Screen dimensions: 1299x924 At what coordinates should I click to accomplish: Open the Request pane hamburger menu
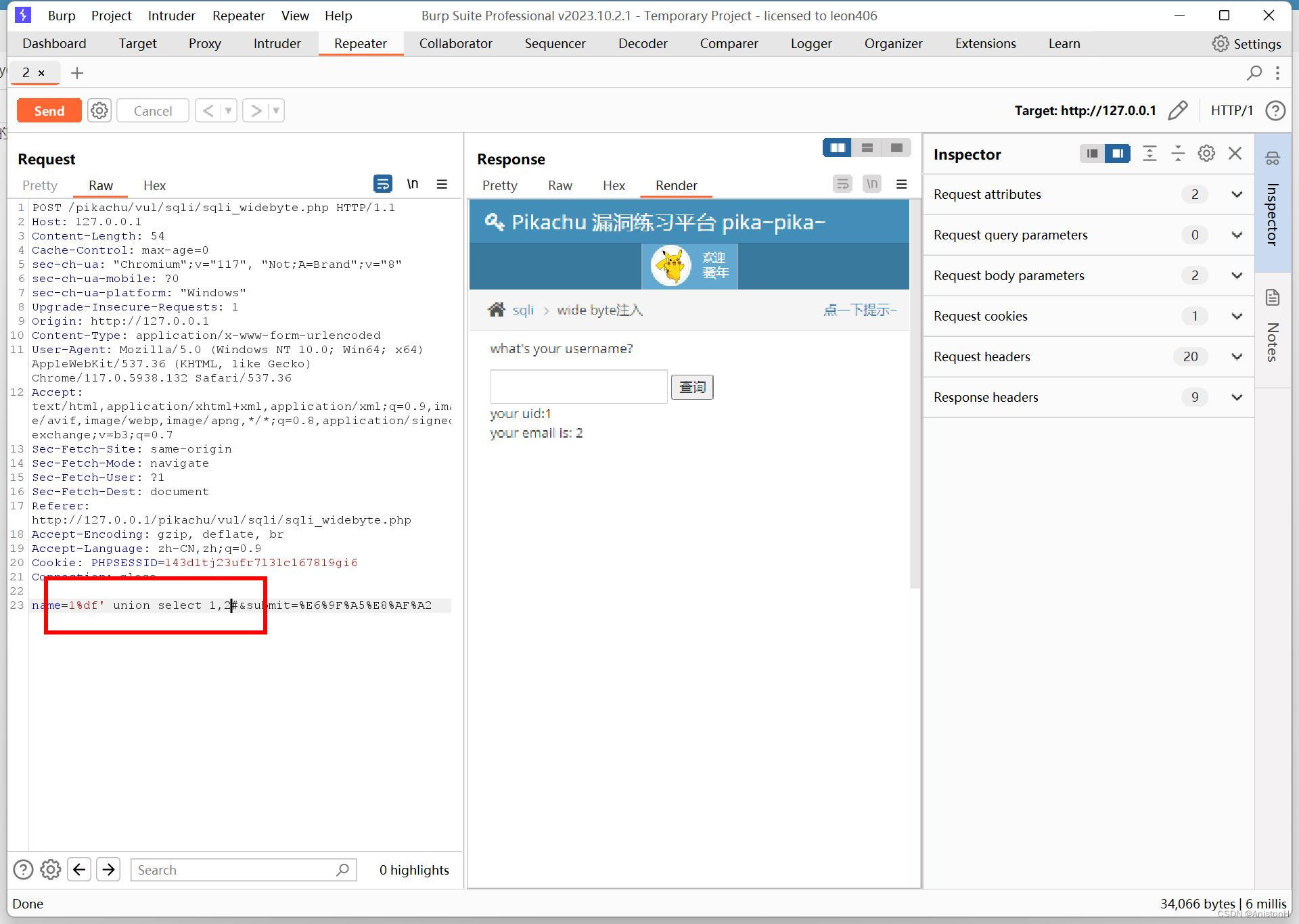pos(442,184)
